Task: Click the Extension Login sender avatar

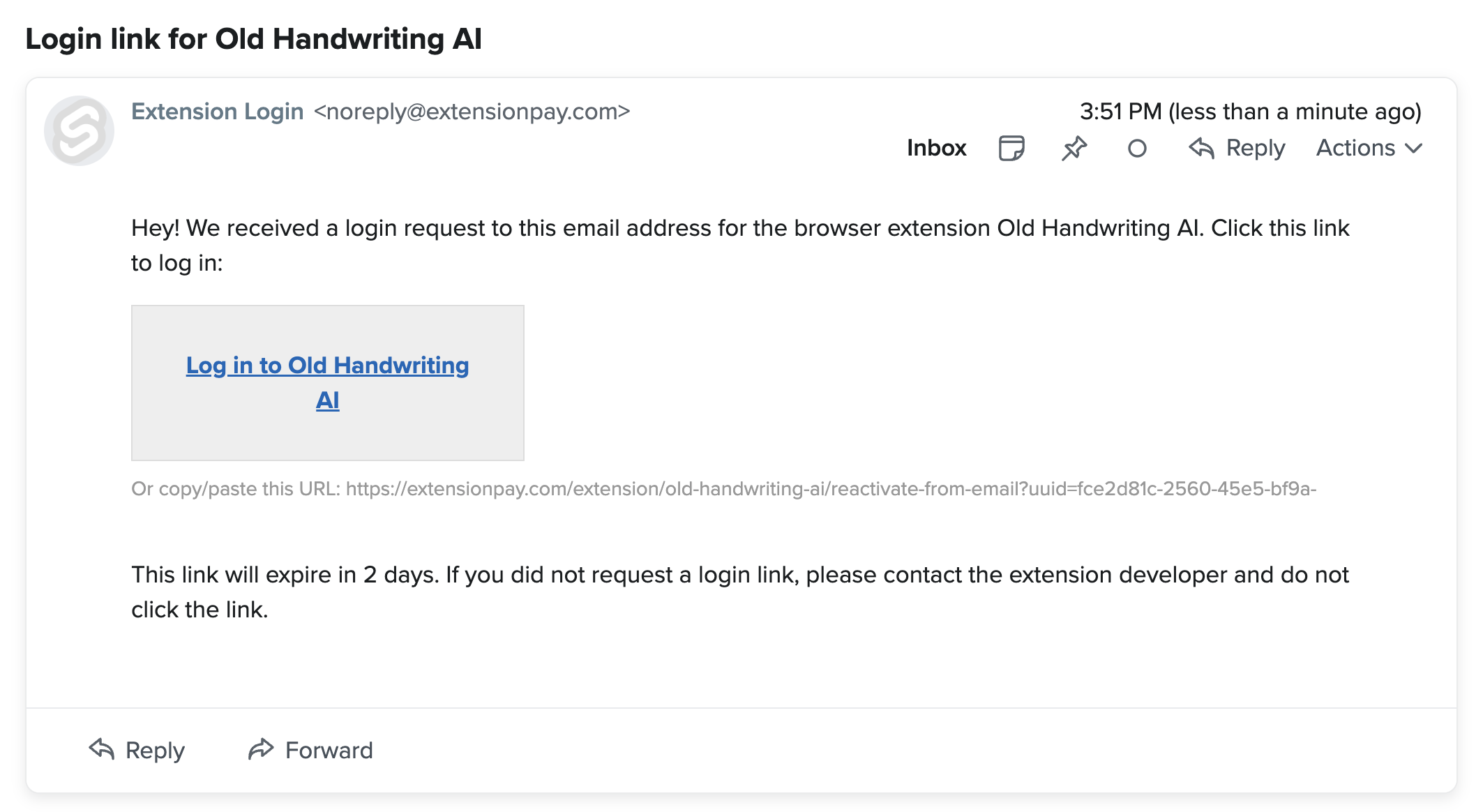Action: pyautogui.click(x=79, y=130)
